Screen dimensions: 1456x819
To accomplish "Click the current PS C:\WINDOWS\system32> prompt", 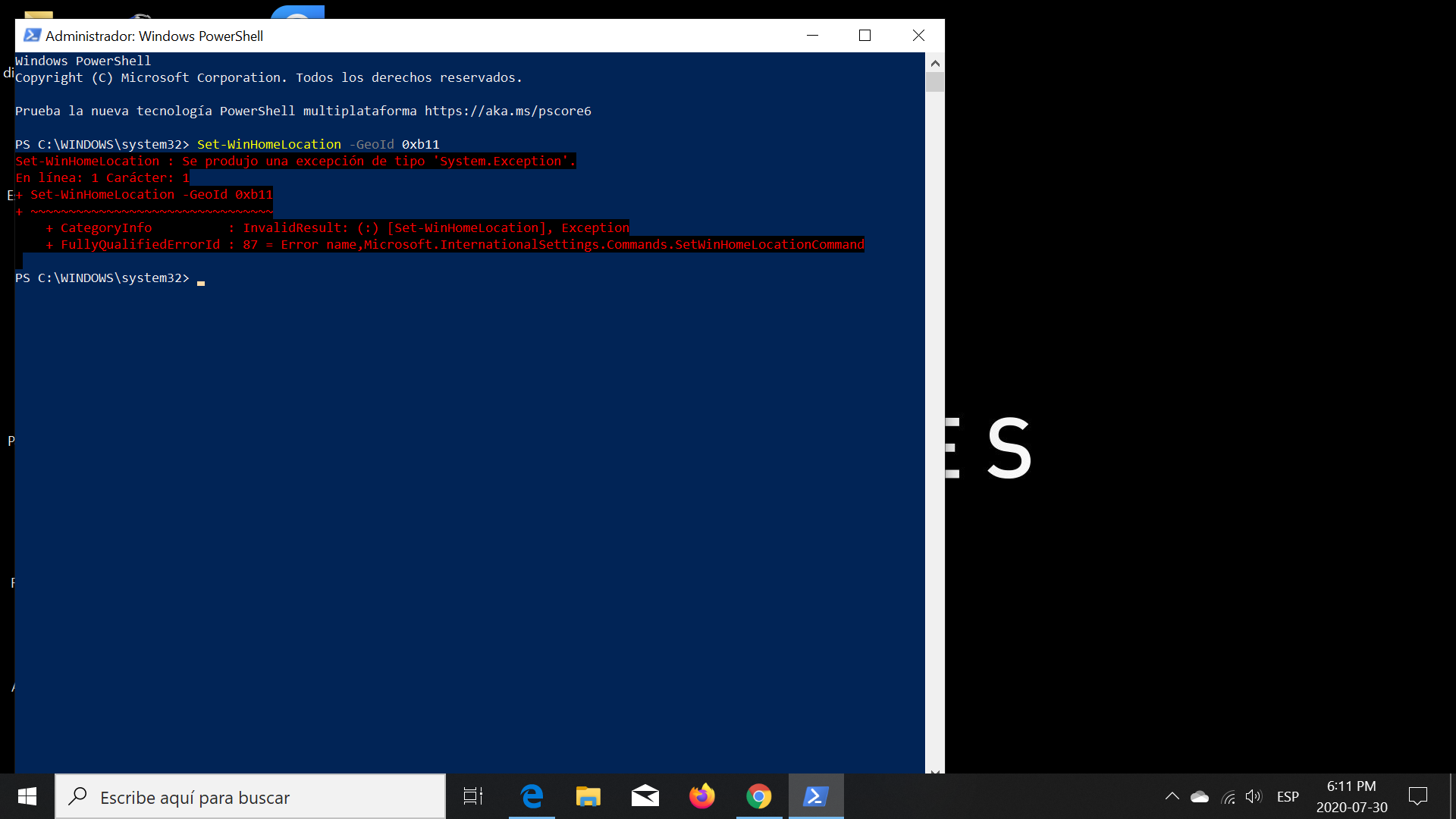I will pos(102,278).
